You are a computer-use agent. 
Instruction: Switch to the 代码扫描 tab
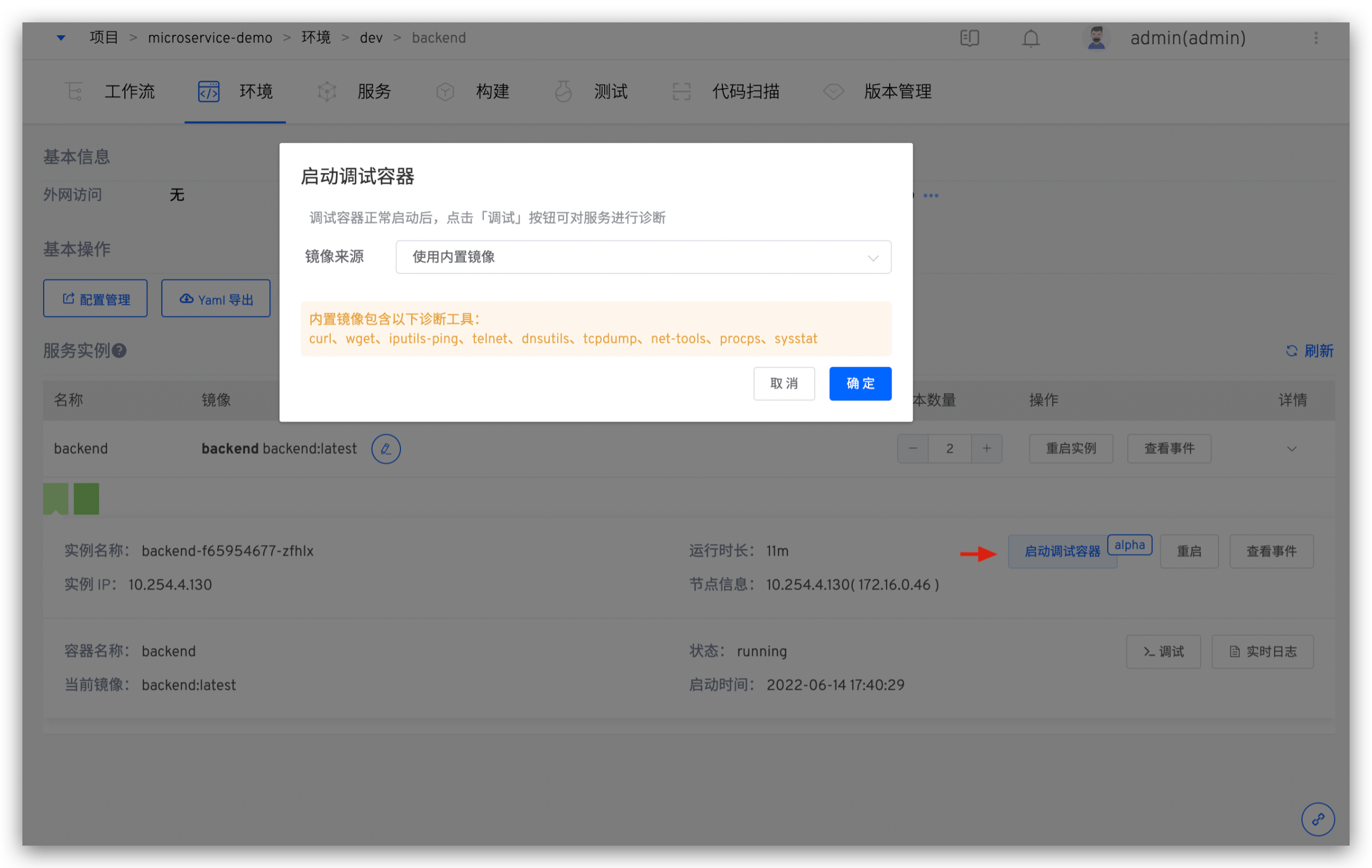coord(745,91)
